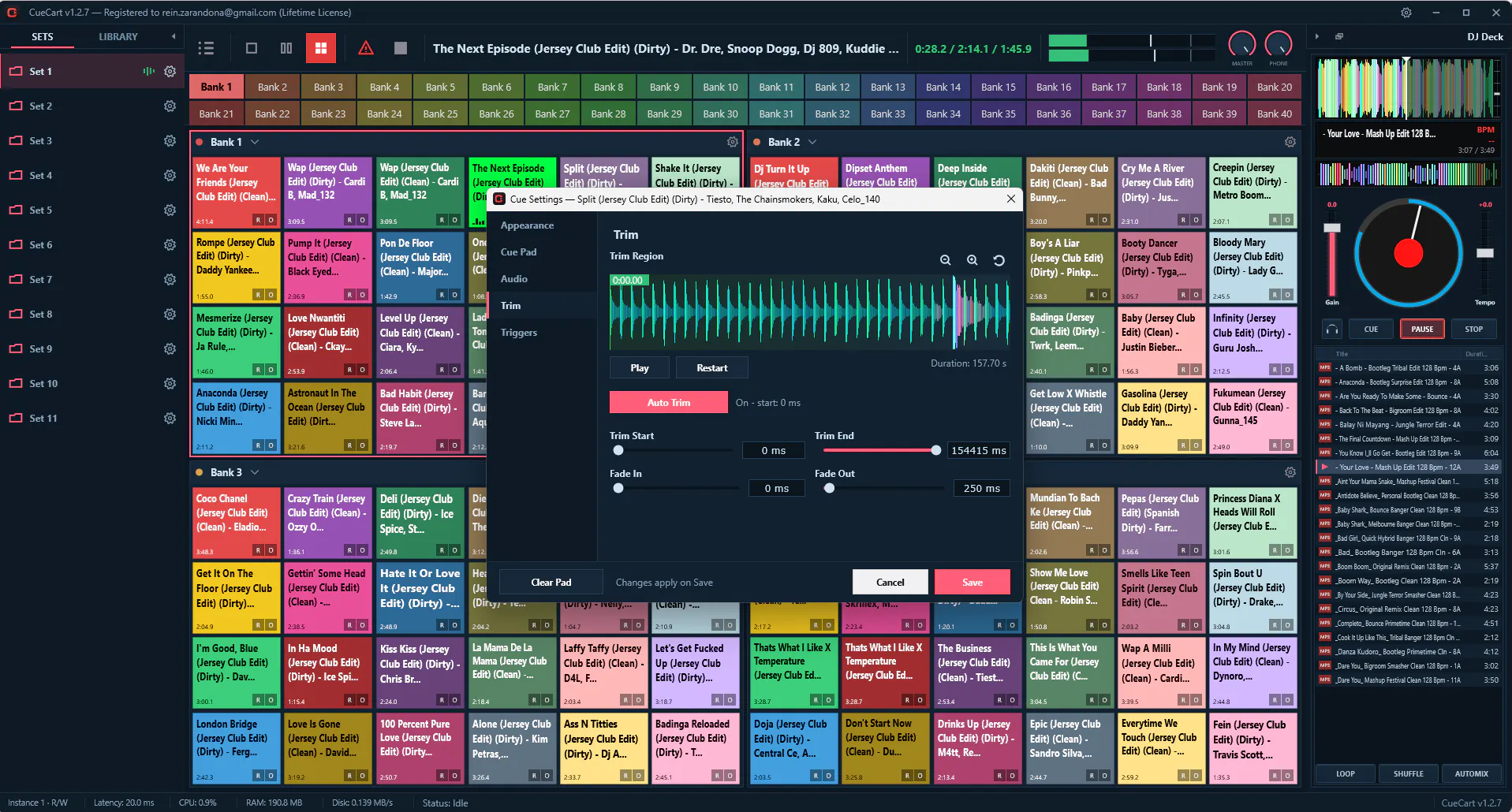Select the four-grid bank layout icon
This screenshot has width=1512, height=812.
tap(321, 48)
